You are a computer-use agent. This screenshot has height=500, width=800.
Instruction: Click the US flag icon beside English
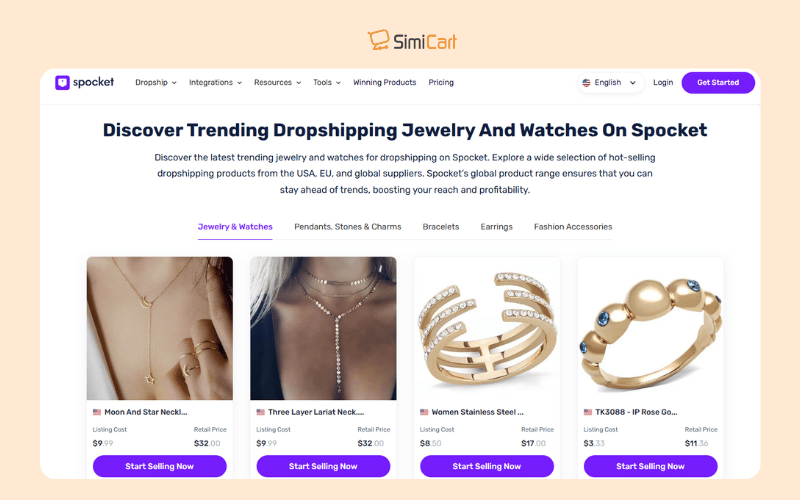(x=586, y=83)
